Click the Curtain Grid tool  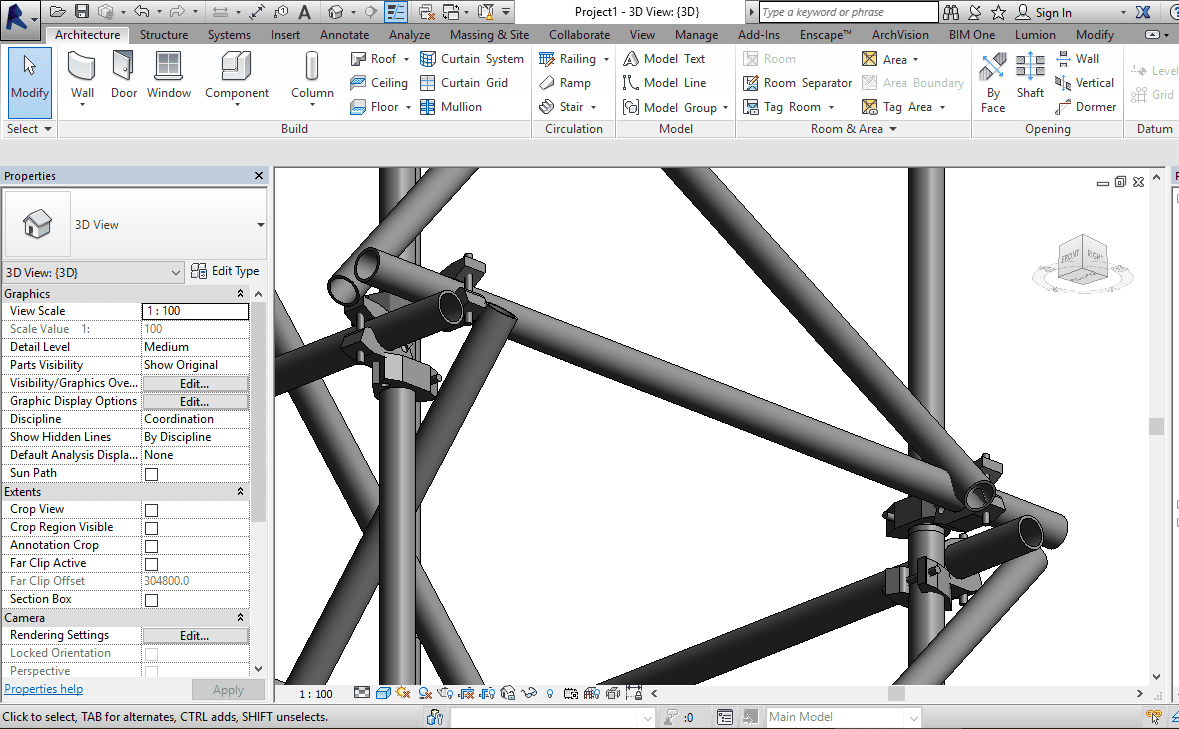pos(464,83)
